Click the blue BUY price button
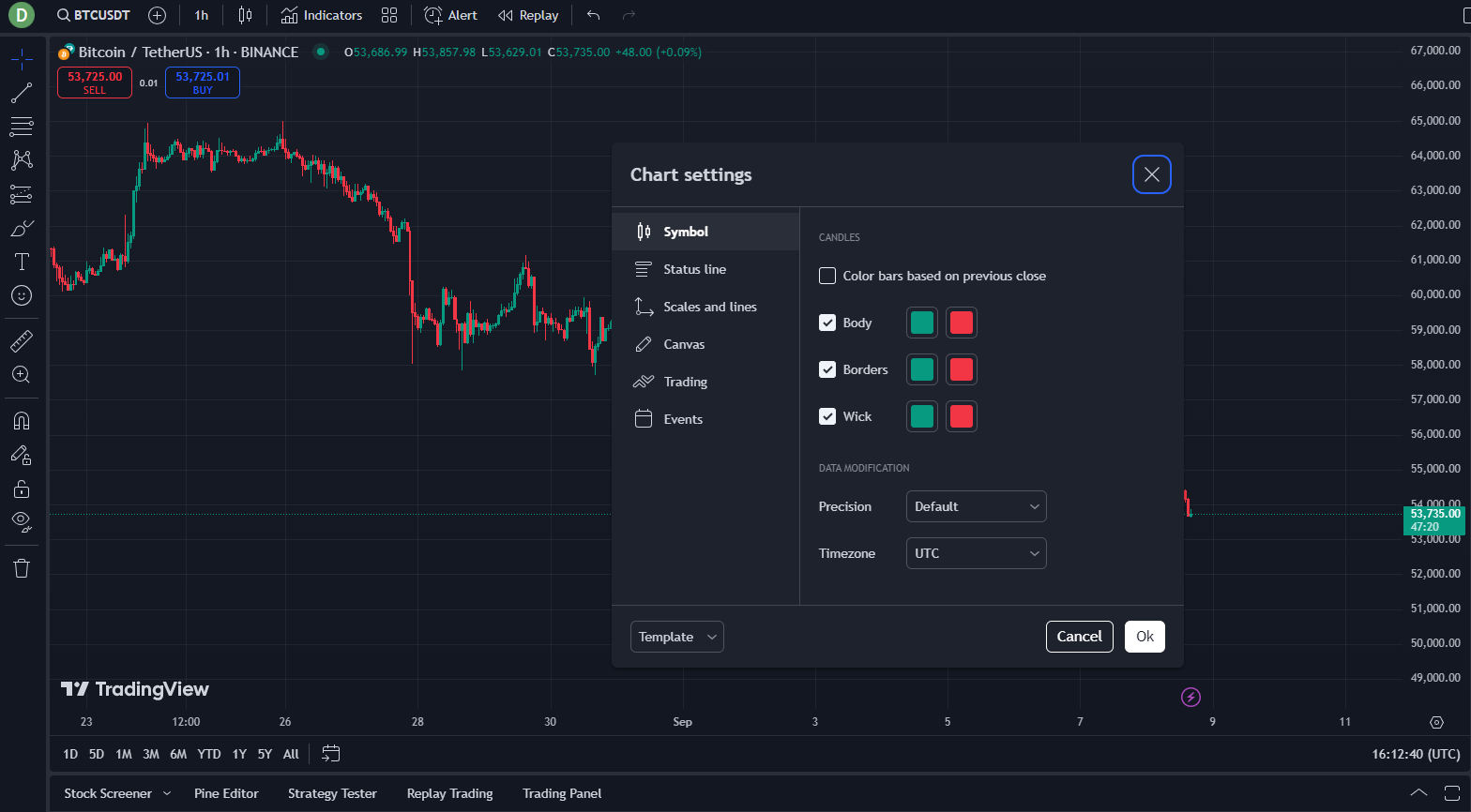 [x=203, y=83]
